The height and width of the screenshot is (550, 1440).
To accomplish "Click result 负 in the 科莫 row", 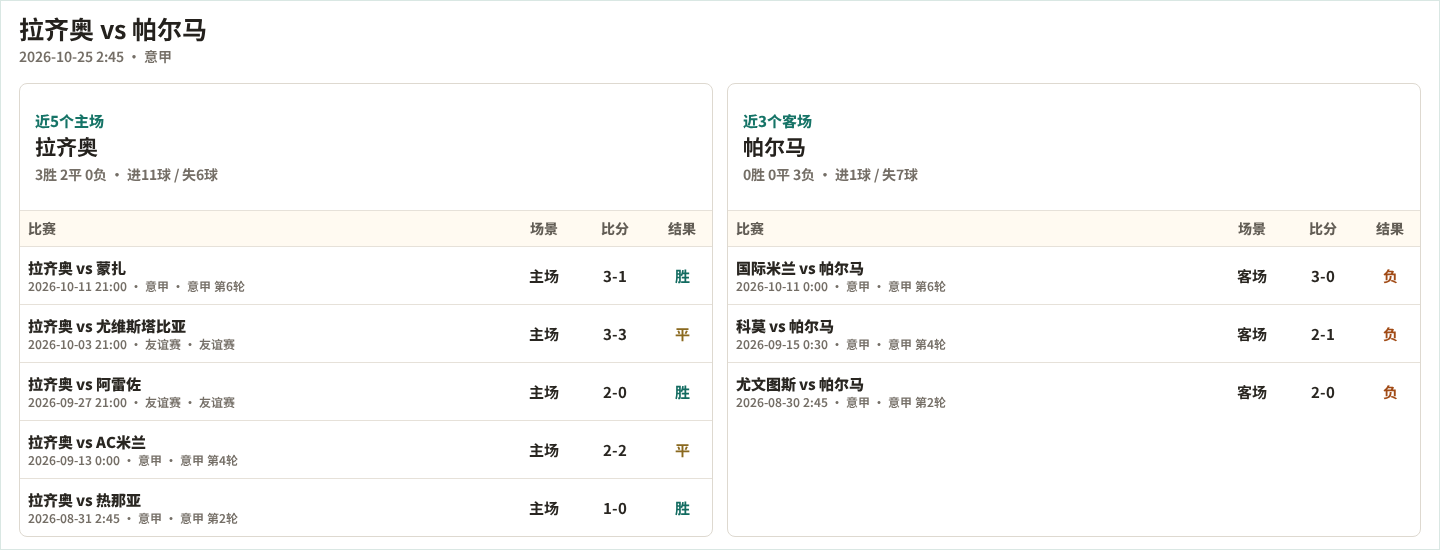I will [1390, 334].
